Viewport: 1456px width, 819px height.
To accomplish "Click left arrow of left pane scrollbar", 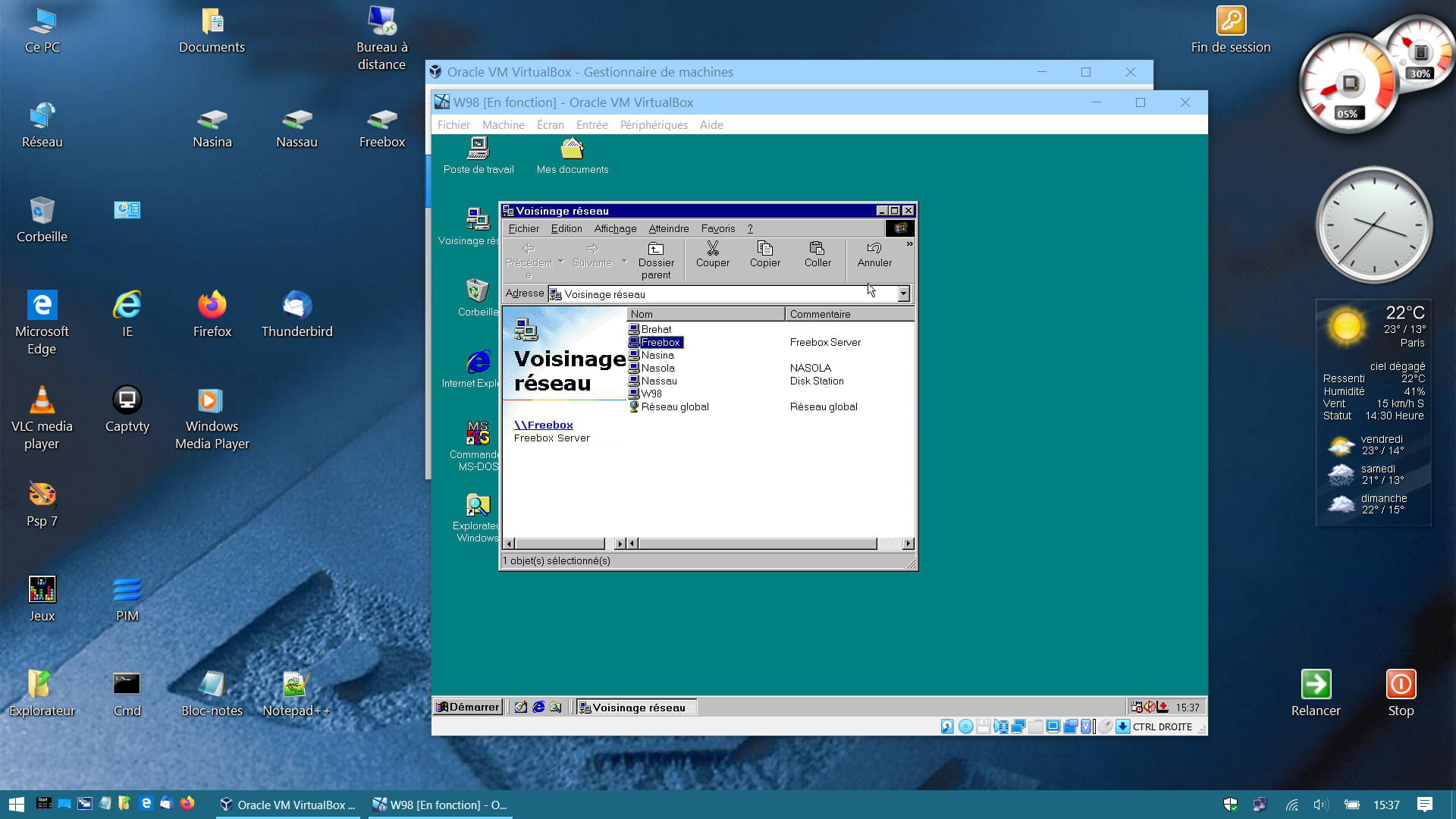I will (x=510, y=544).
